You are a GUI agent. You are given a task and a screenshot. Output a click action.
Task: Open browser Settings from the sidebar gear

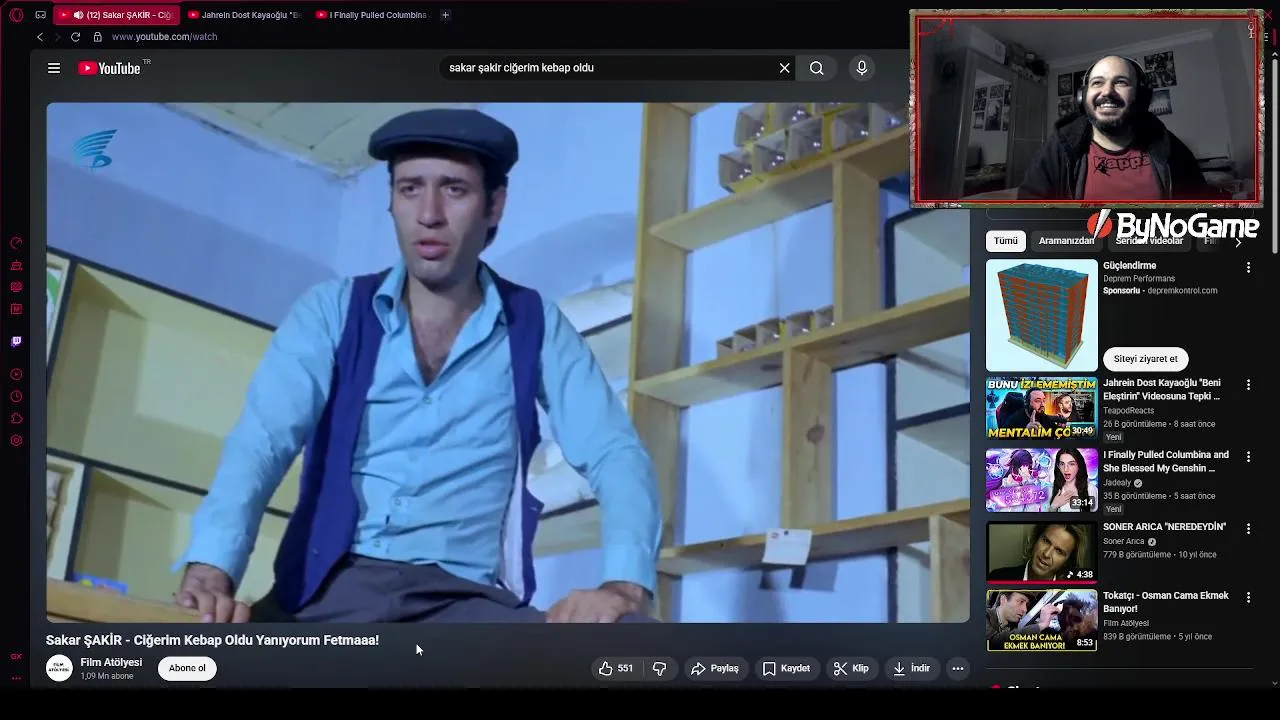point(16,441)
